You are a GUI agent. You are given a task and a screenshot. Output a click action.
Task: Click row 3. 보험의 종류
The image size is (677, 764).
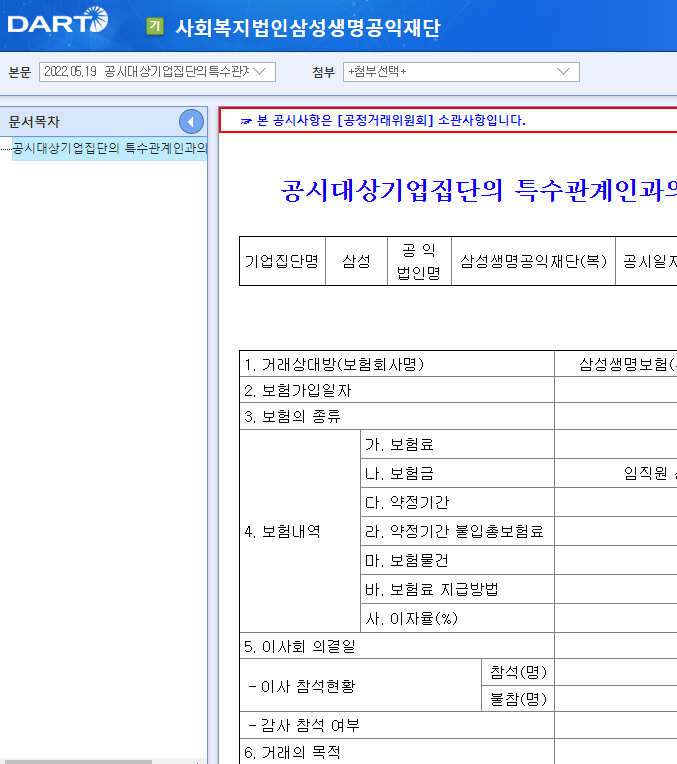[397, 417]
